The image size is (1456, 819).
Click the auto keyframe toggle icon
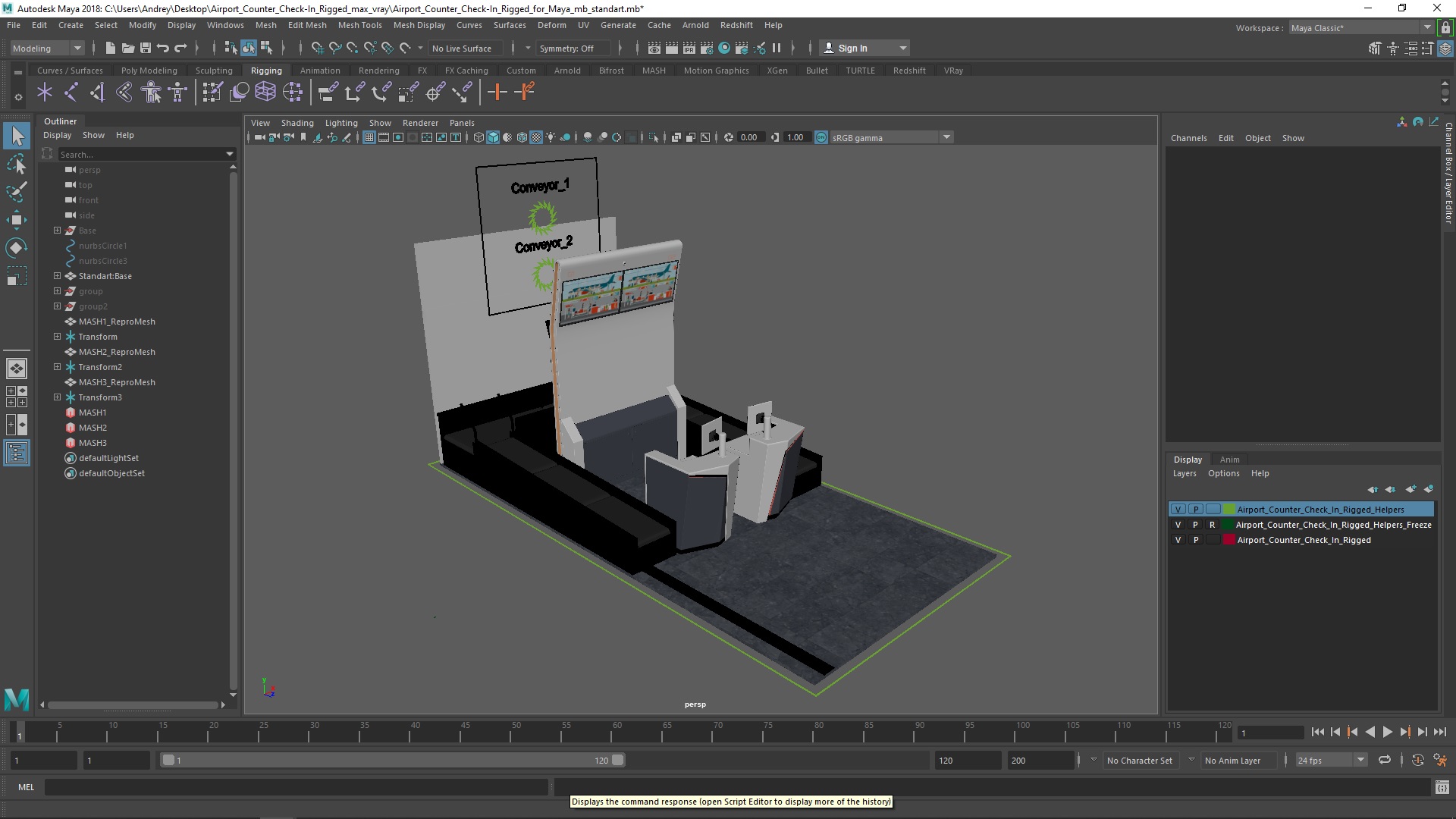pyautogui.click(x=1417, y=760)
